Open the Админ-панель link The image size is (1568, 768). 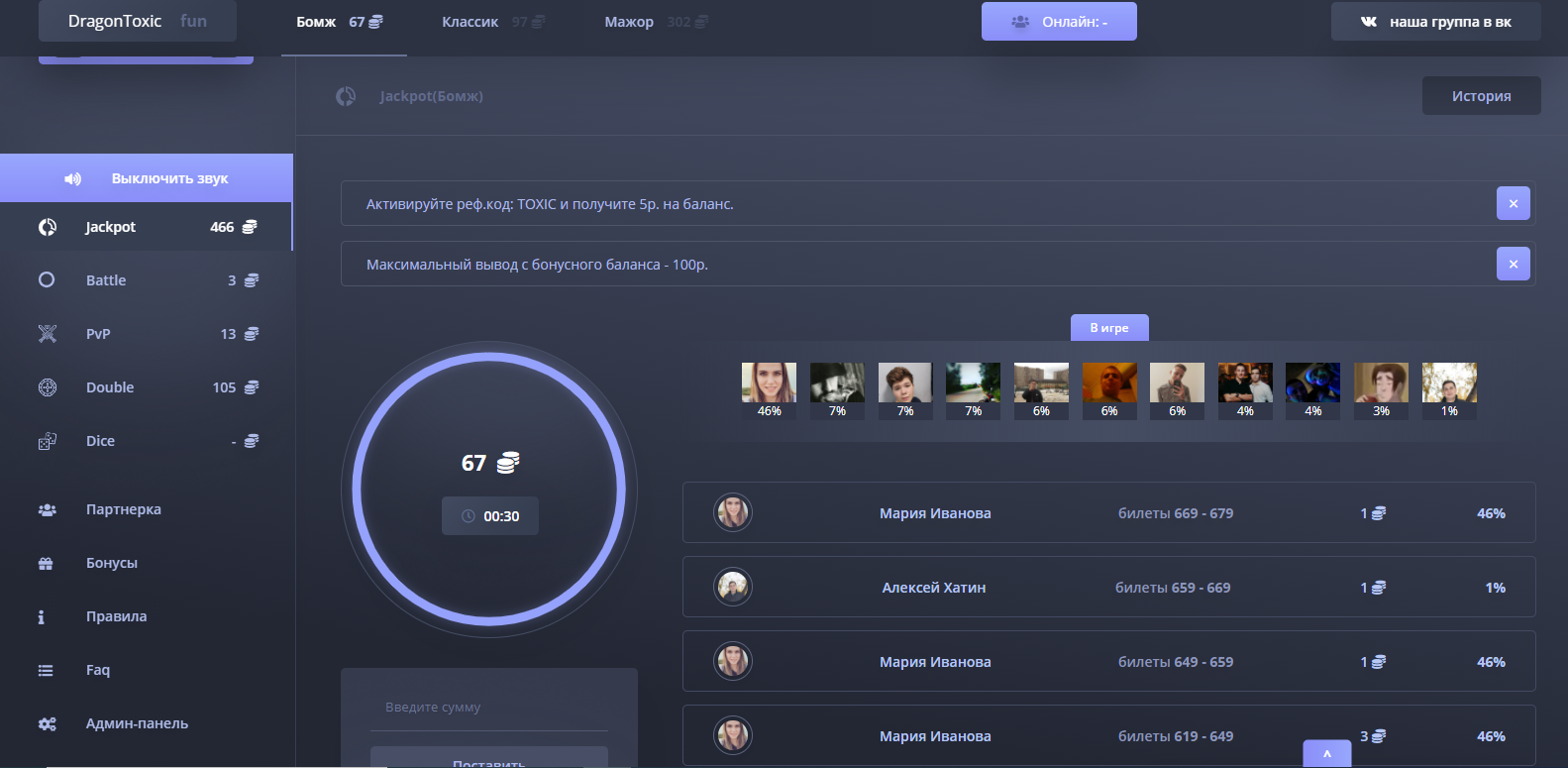[137, 723]
